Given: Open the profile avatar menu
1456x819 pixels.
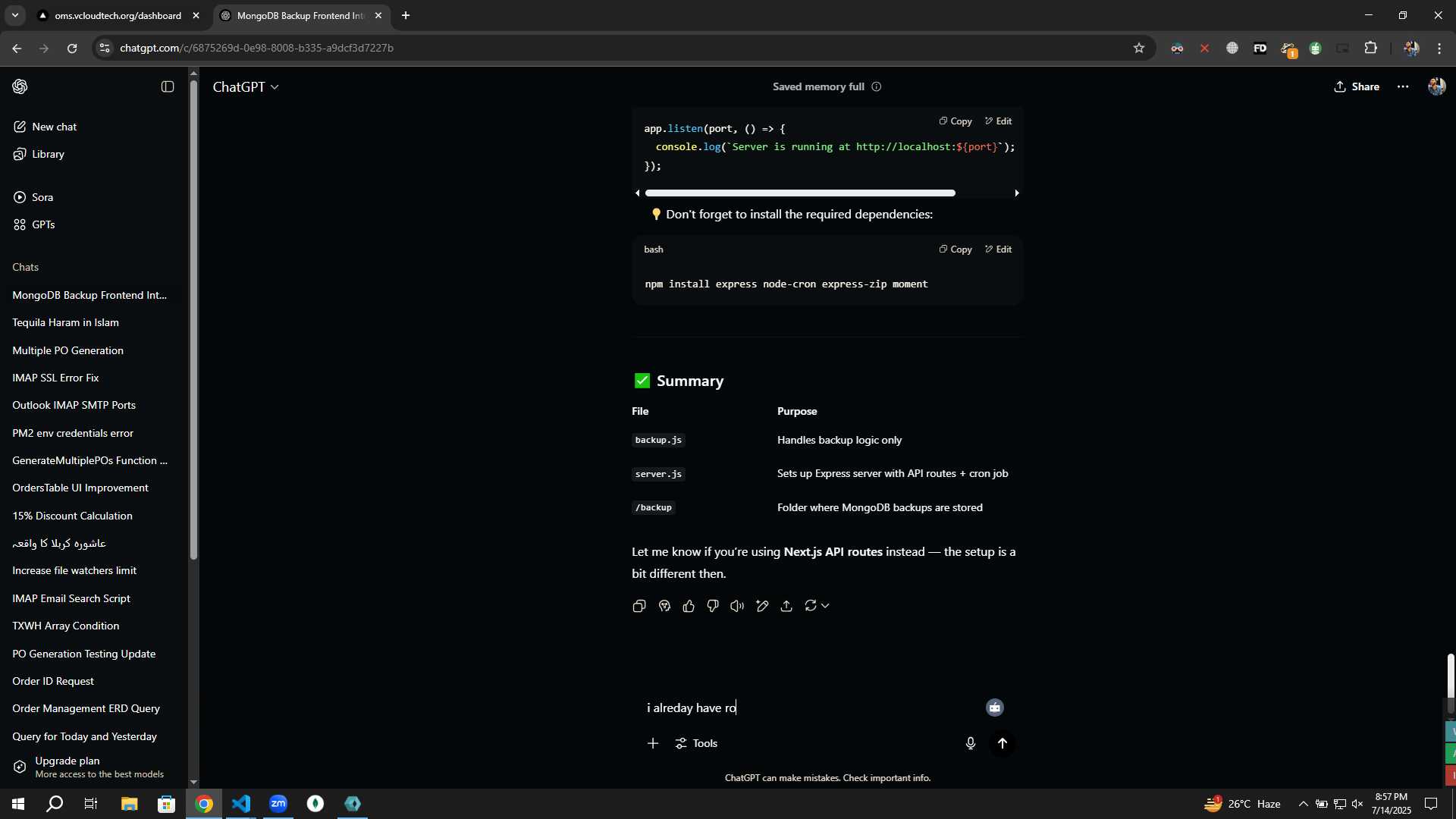Looking at the screenshot, I should pos(1436,86).
